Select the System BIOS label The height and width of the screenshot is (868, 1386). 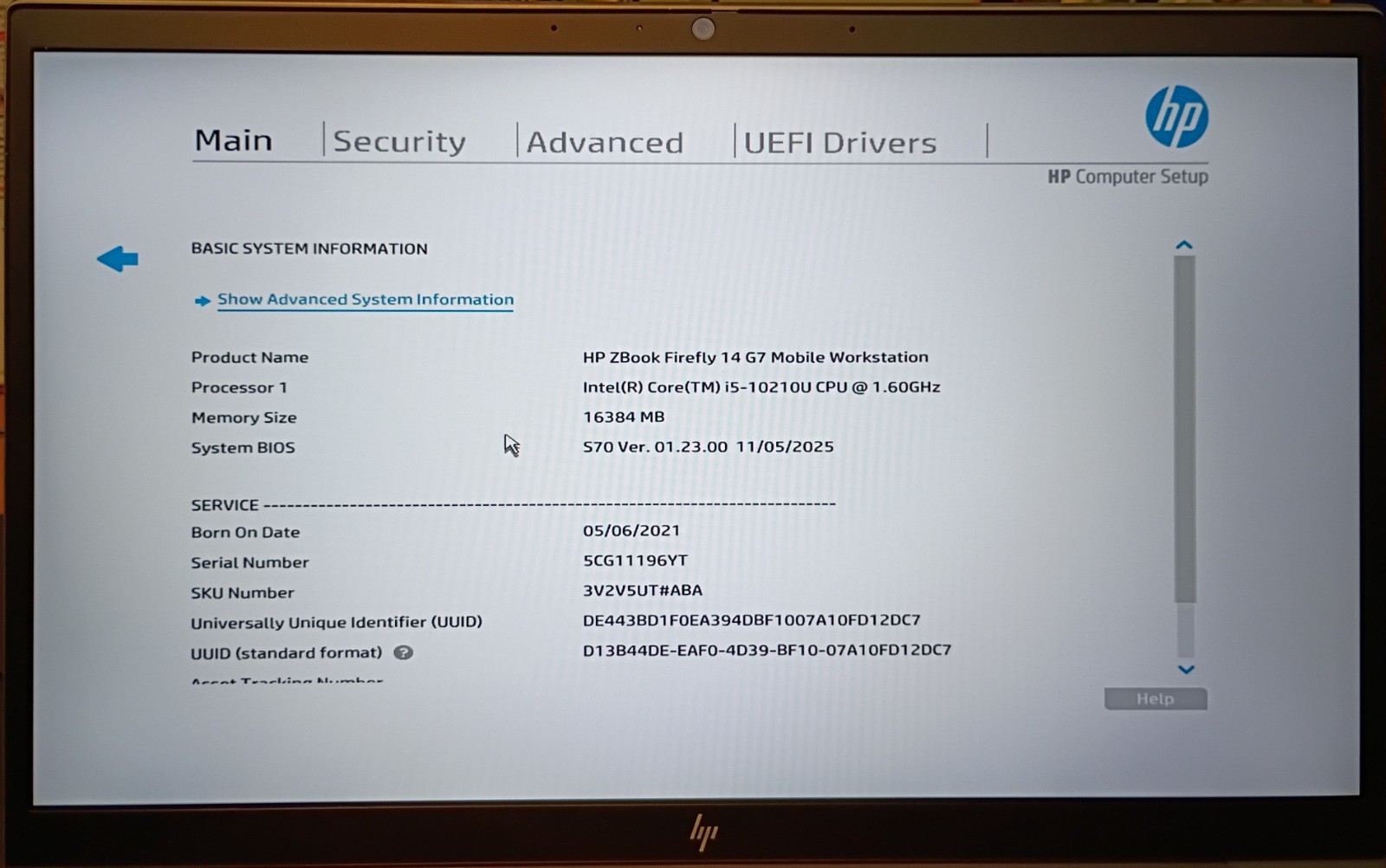pyautogui.click(x=243, y=448)
